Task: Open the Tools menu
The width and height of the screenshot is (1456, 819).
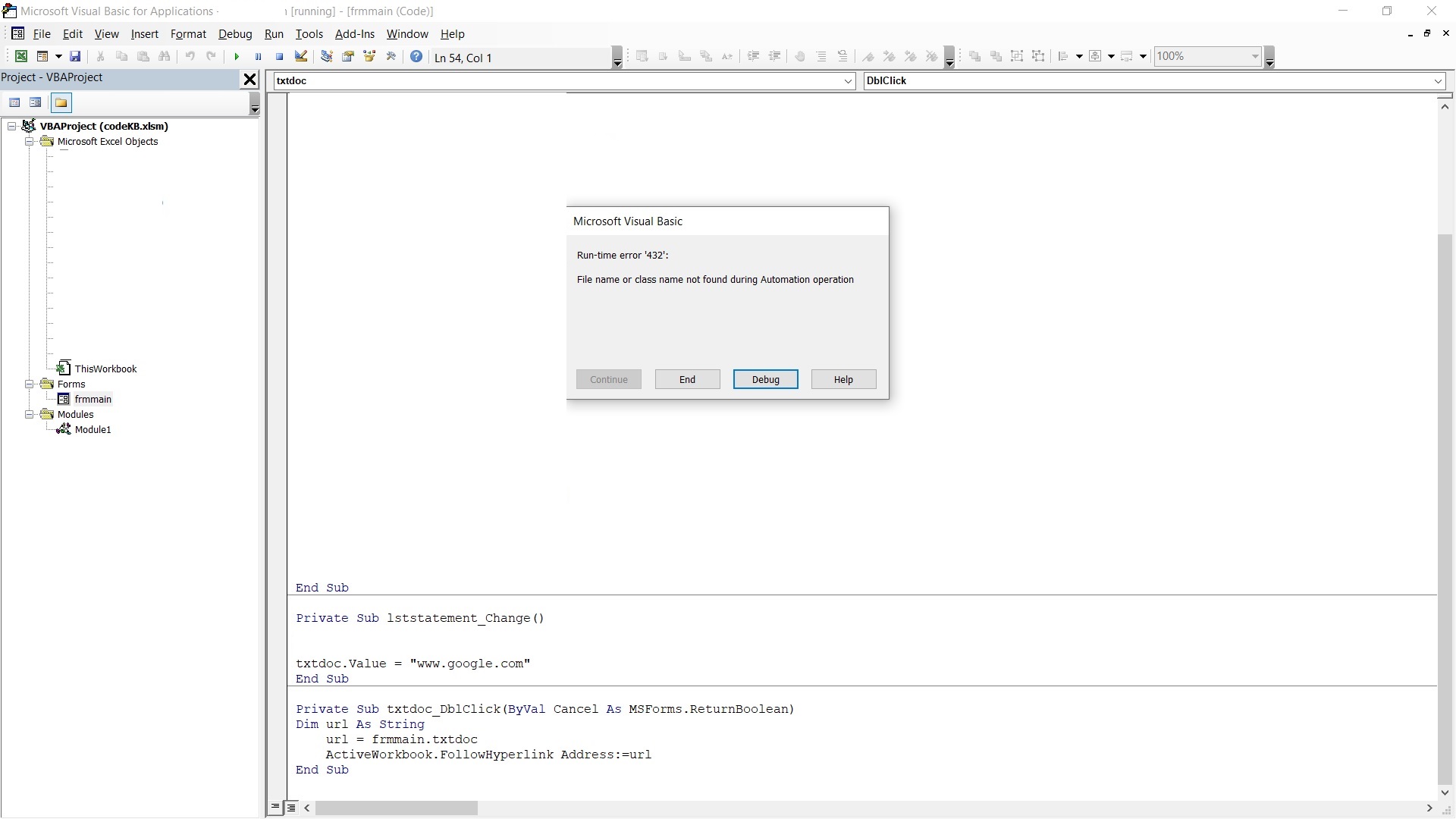Action: point(309,34)
